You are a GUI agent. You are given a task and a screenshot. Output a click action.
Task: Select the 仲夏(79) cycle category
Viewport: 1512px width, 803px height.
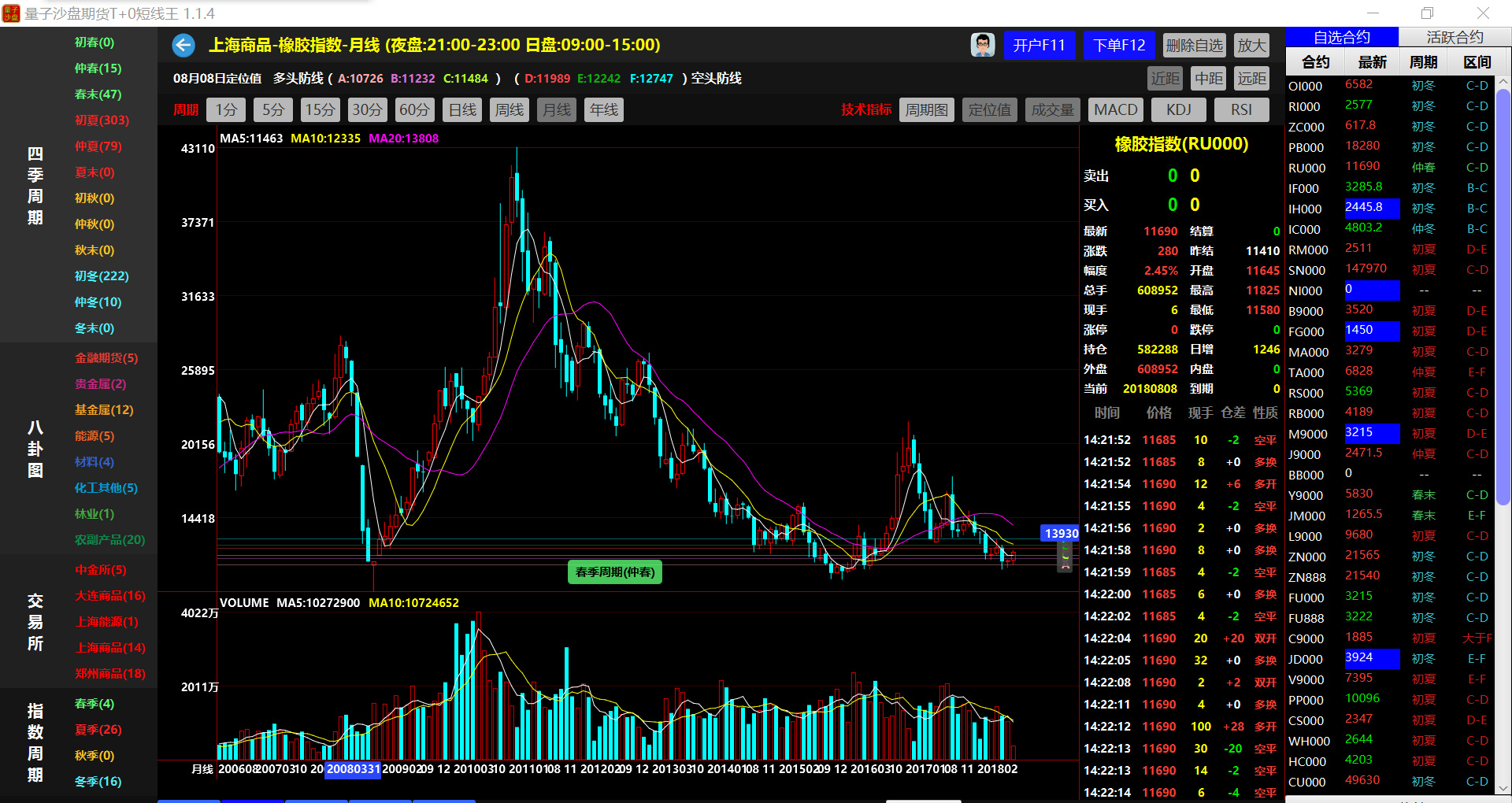coord(98,146)
